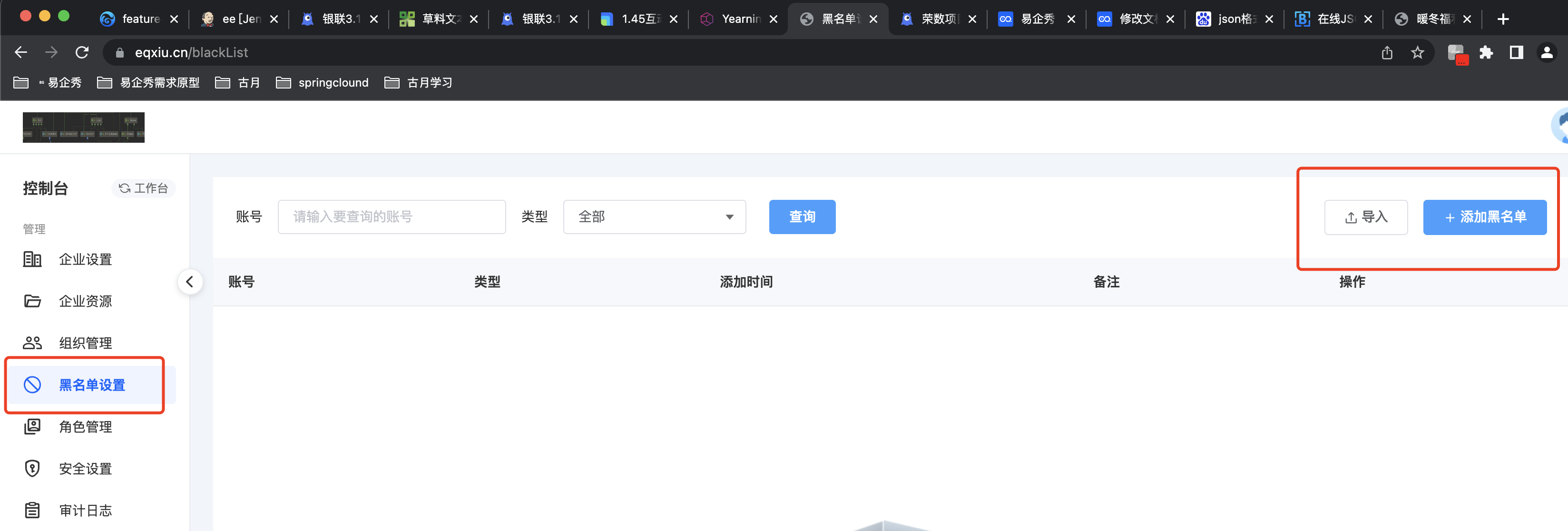
Task: Collapse sidebar with the chevron arrow
Action: pyautogui.click(x=190, y=281)
